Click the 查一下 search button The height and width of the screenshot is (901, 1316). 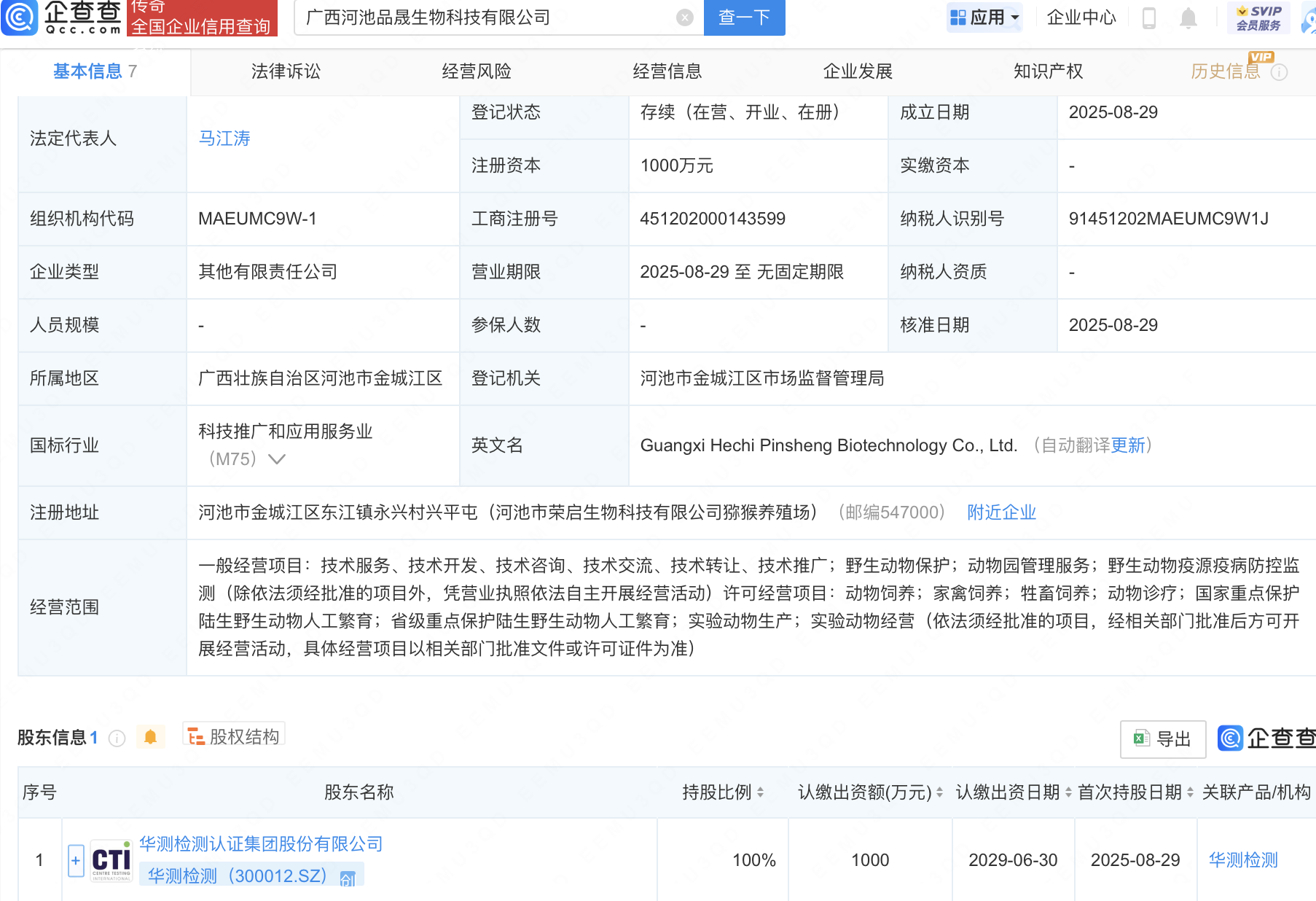click(x=744, y=17)
